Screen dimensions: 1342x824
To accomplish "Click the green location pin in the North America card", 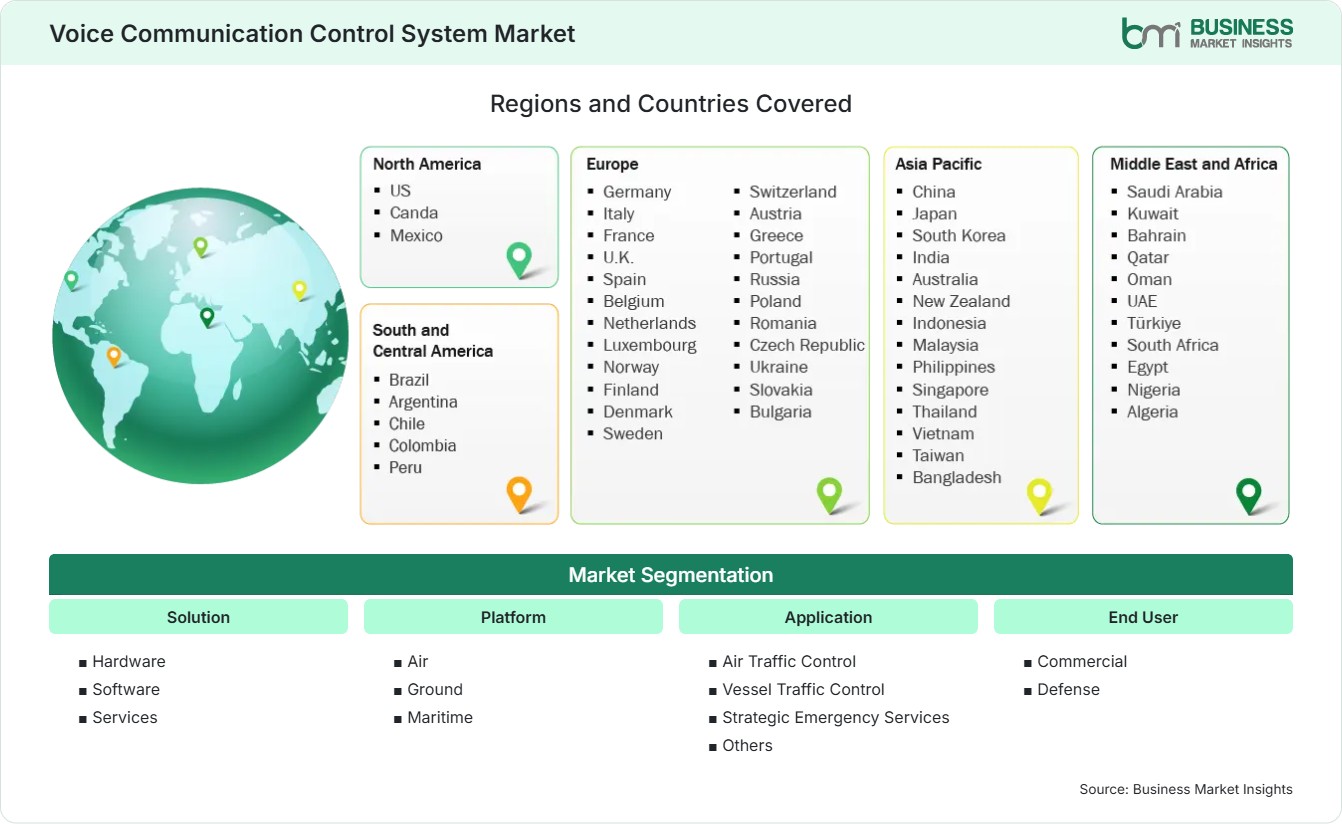I will [x=519, y=260].
